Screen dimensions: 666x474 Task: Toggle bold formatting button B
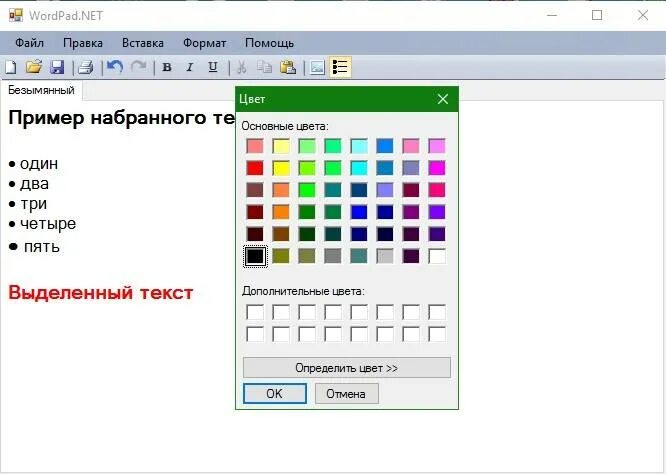167,67
